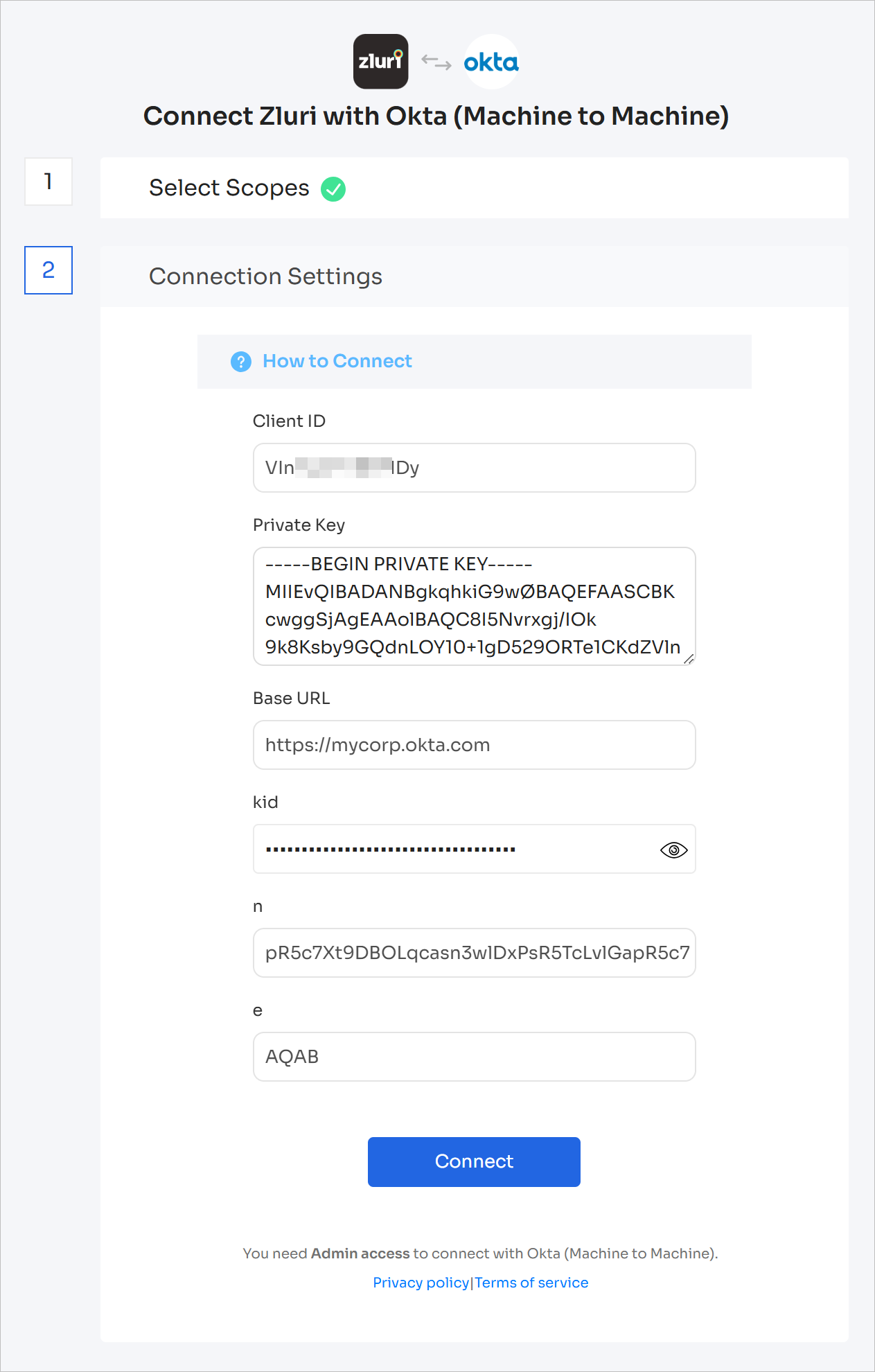This screenshot has width=875, height=1372.
Task: Toggle kid visibility with the eye icon
Action: click(673, 850)
